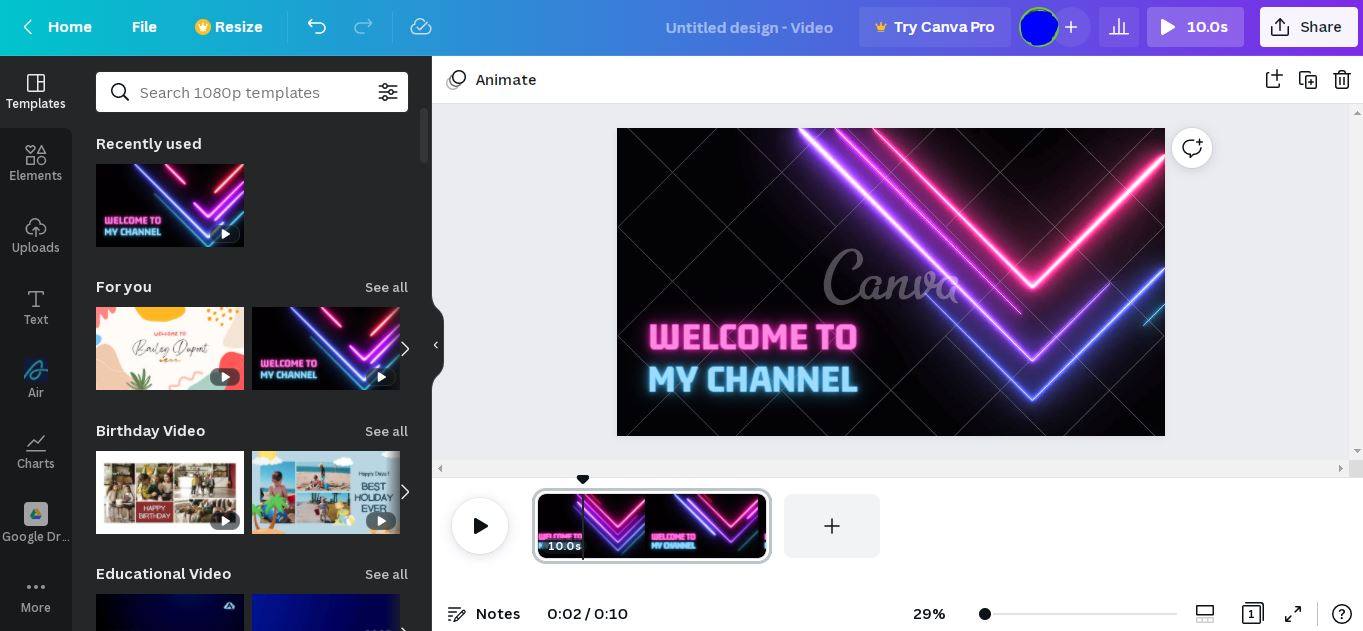Click the Animate button
The width and height of the screenshot is (1363, 631).
(x=492, y=80)
